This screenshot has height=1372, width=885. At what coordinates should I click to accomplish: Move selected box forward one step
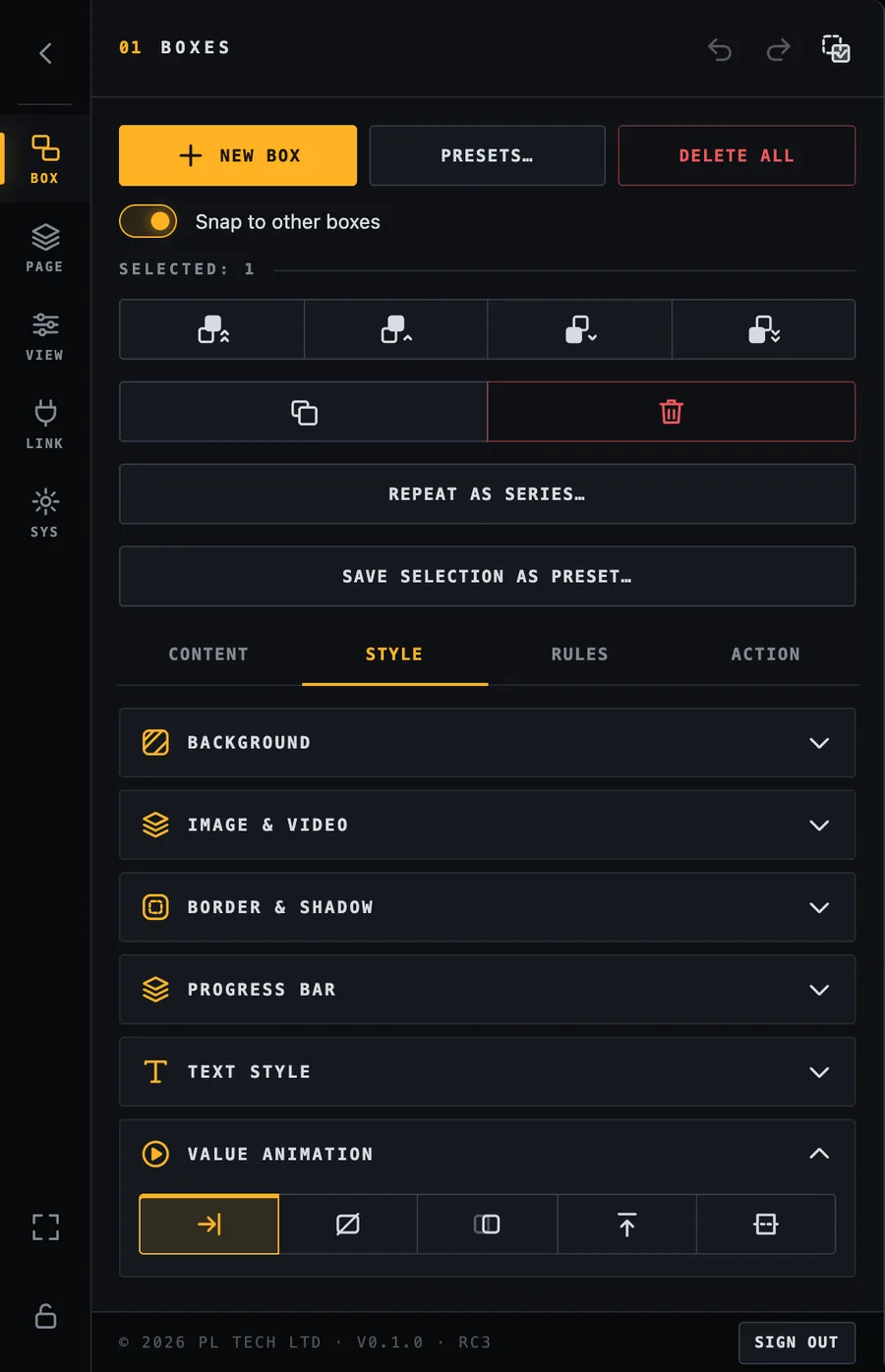click(396, 329)
